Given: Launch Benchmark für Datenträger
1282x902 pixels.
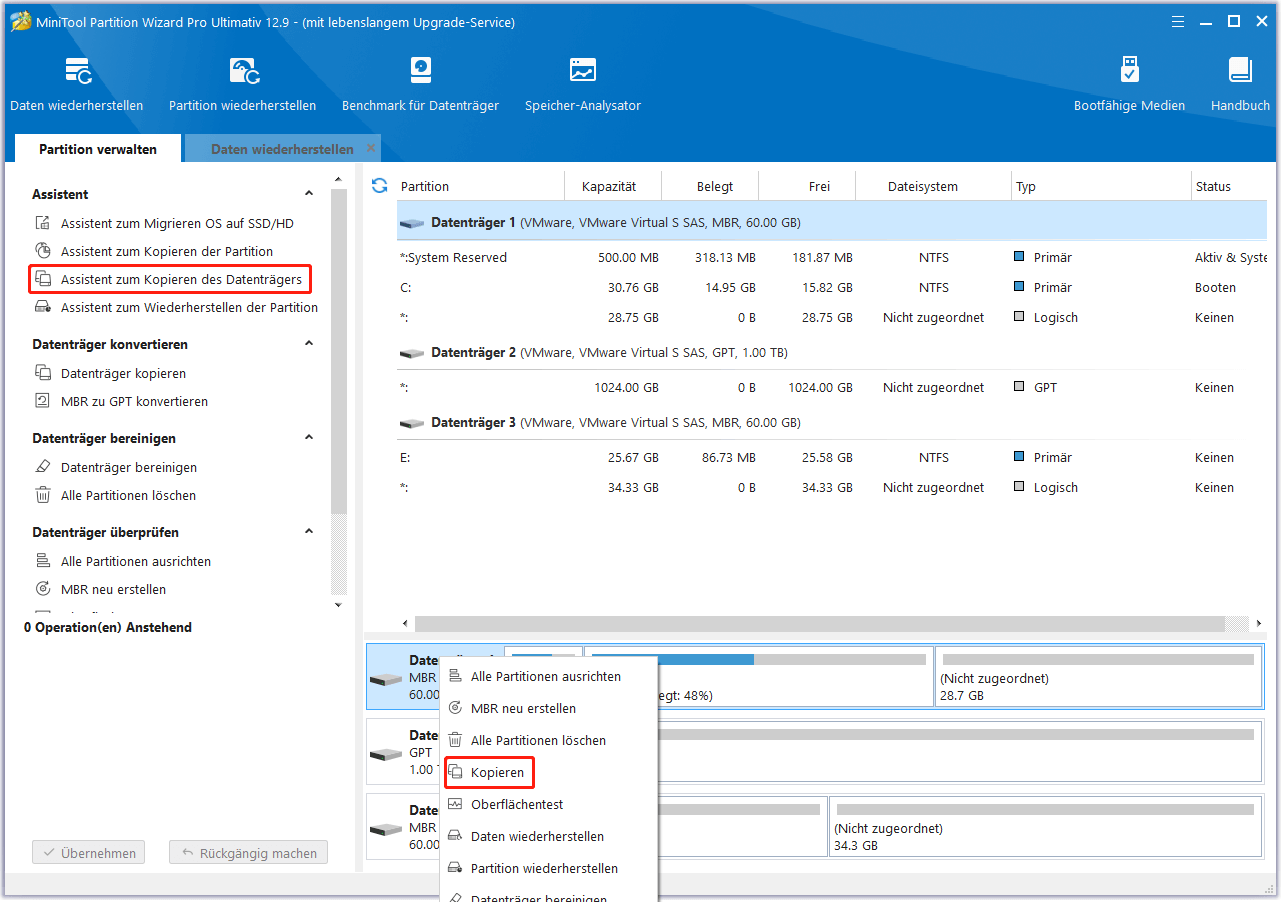Looking at the screenshot, I should pos(420,84).
